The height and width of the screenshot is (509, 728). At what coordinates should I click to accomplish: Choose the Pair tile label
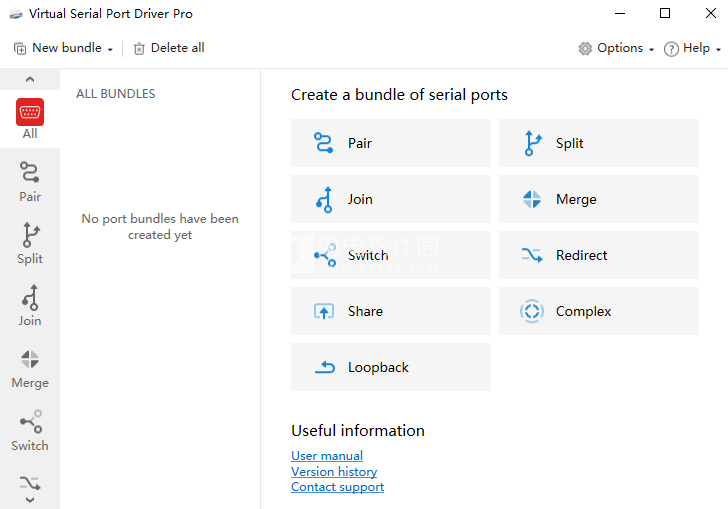(360, 143)
